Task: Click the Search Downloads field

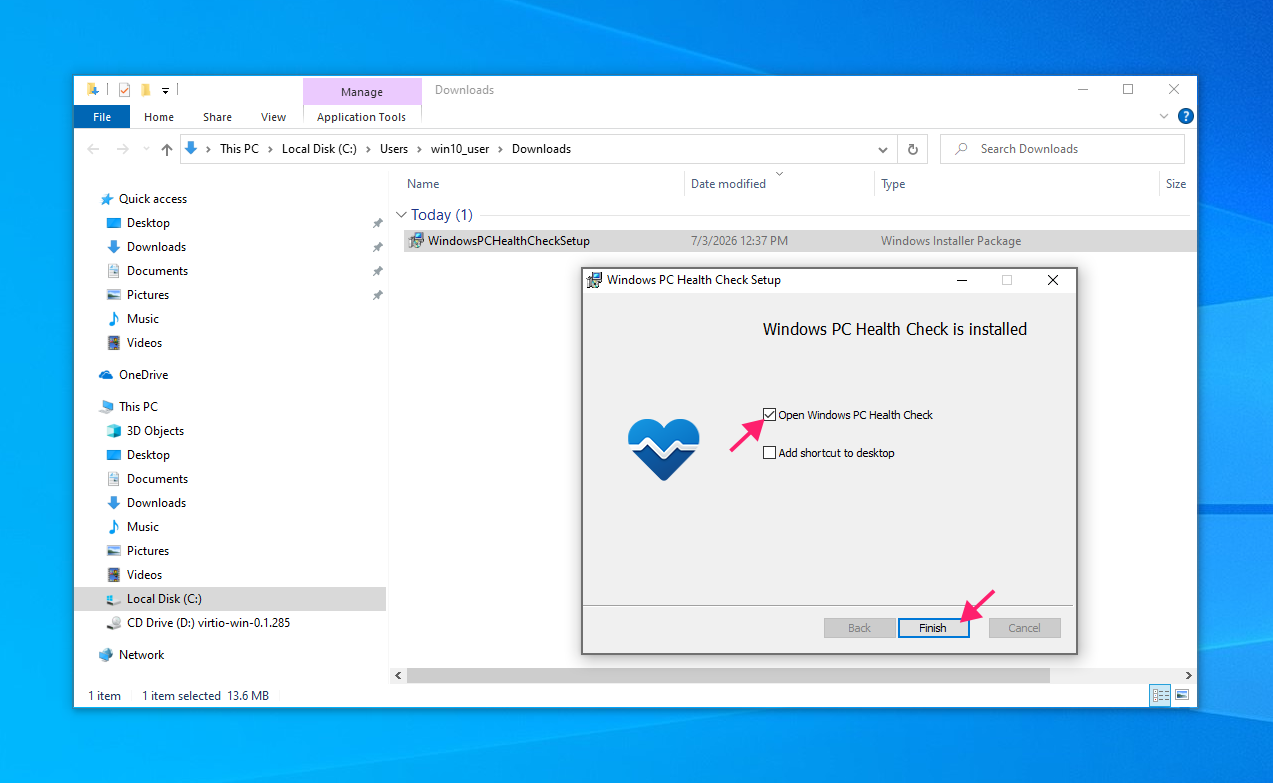Action: (x=1062, y=149)
